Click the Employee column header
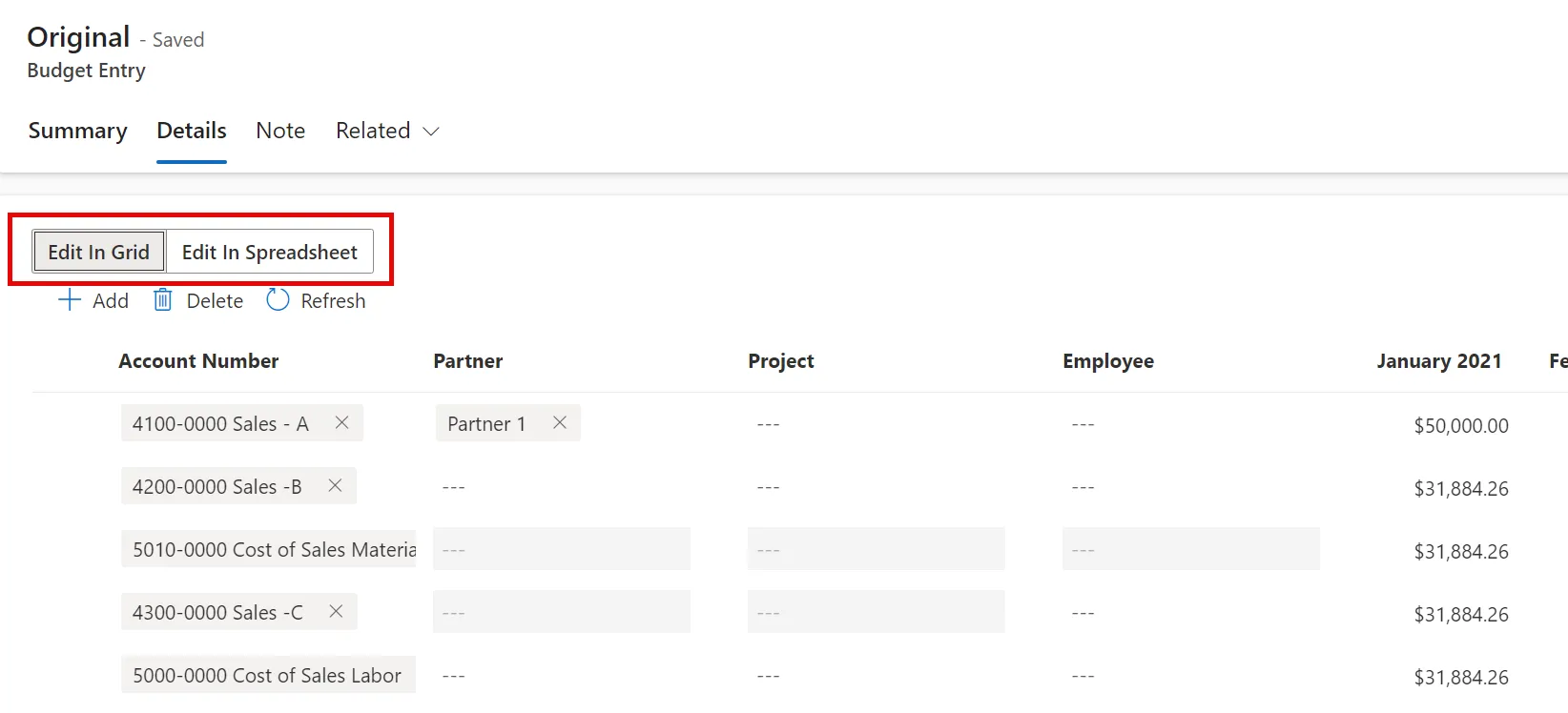Screen dimensions: 1568x713 tap(1108, 361)
